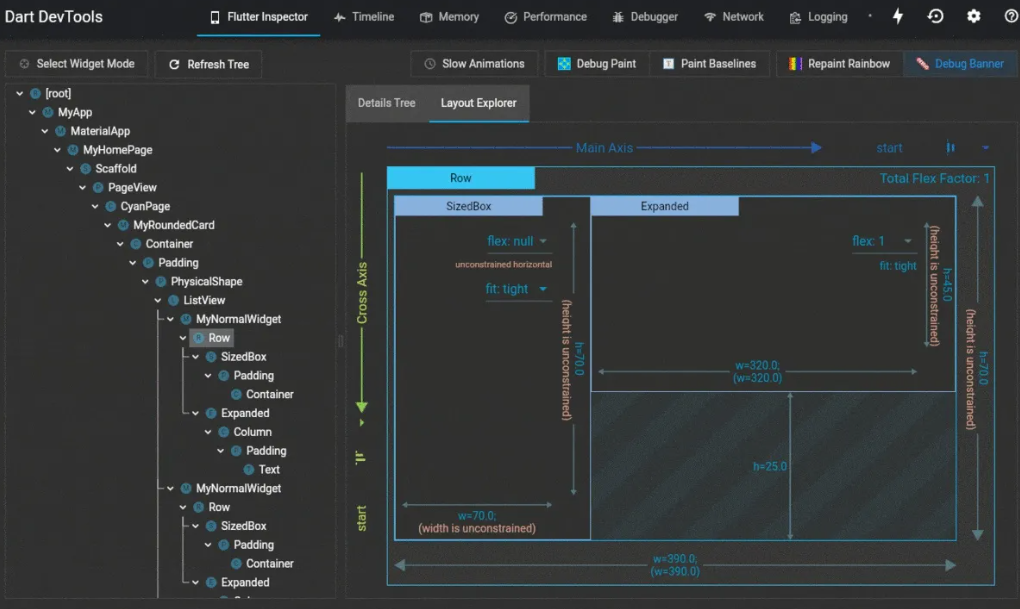Collapse the ListView tree node

(x=157, y=300)
